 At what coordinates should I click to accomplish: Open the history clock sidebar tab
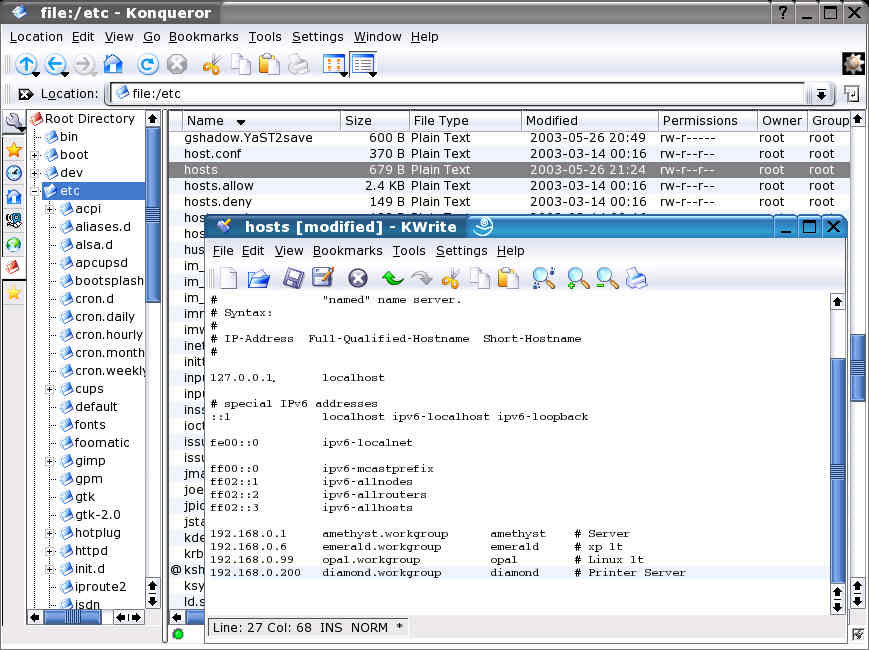14,173
